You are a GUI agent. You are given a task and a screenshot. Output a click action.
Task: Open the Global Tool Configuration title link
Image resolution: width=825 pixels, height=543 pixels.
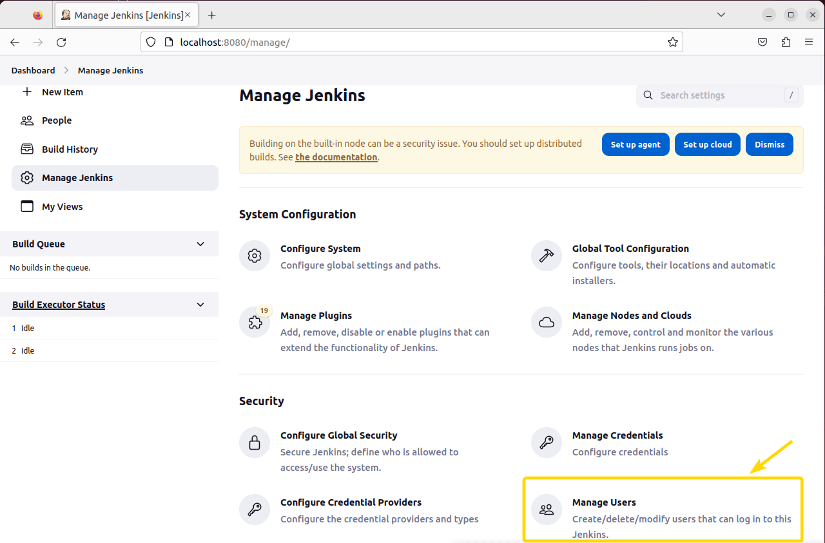[x=630, y=249]
